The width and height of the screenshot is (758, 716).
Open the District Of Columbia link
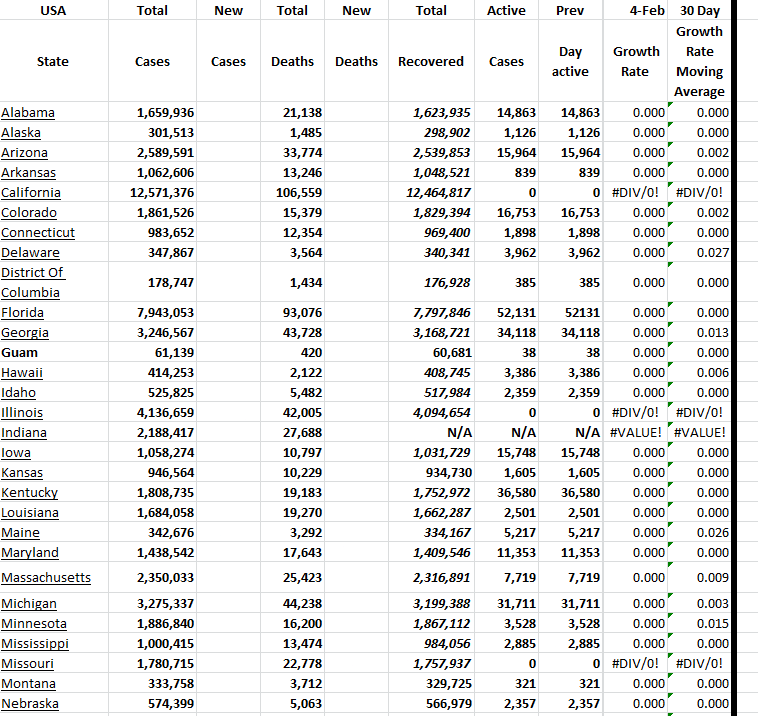(32, 282)
